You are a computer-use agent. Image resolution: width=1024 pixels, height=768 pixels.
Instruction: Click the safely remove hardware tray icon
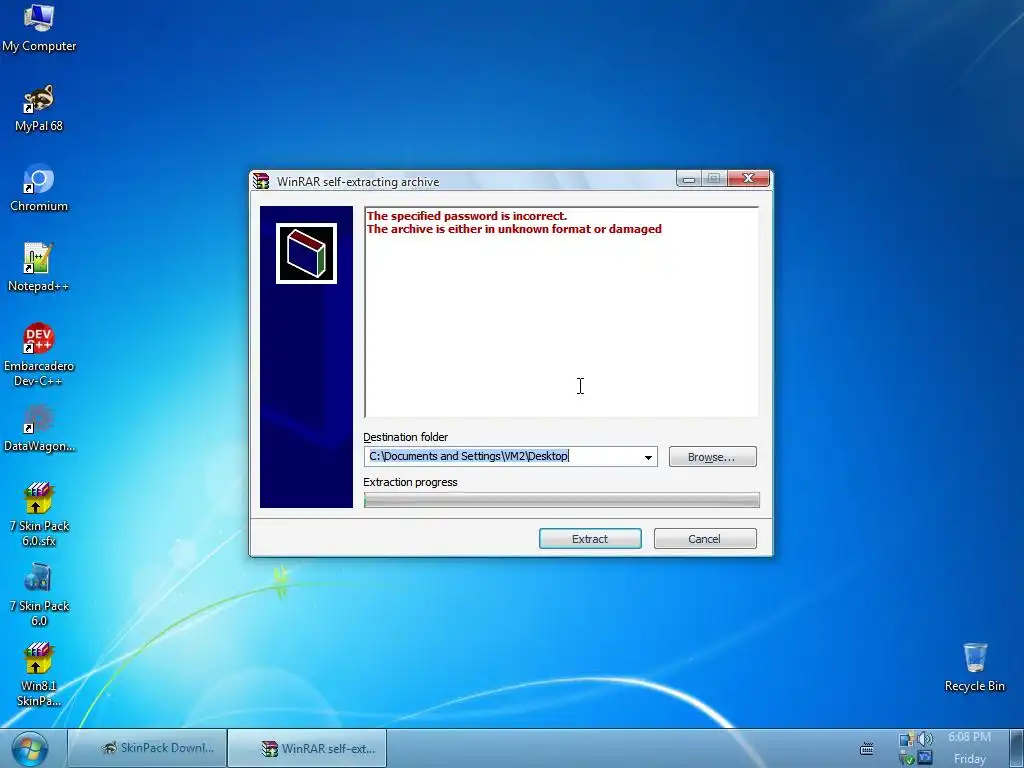(906, 758)
